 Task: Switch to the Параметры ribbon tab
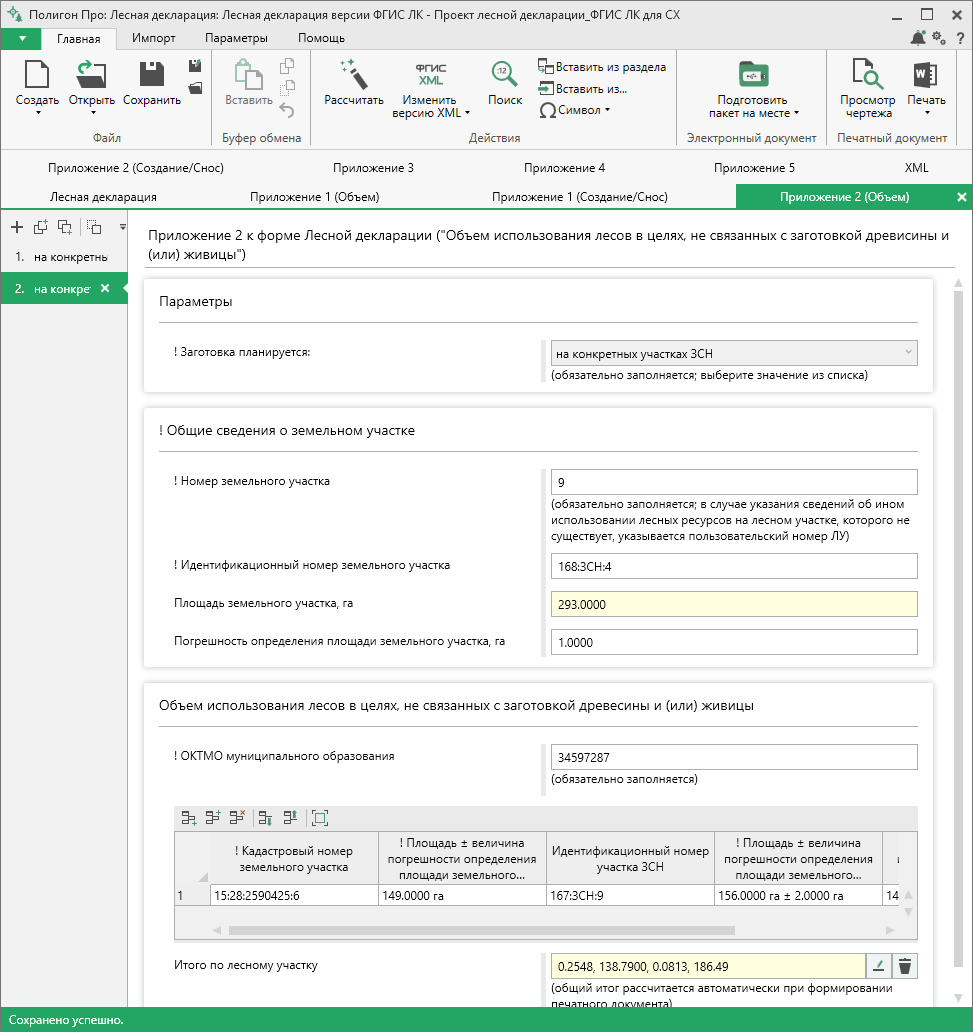pyautogui.click(x=236, y=38)
